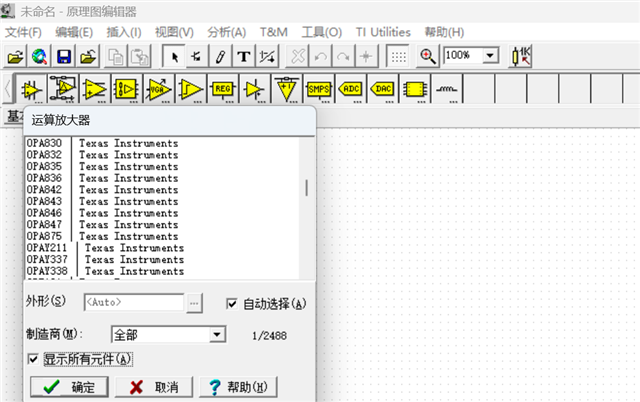Open the SMPS components icon
The width and height of the screenshot is (640, 402).
[318, 89]
